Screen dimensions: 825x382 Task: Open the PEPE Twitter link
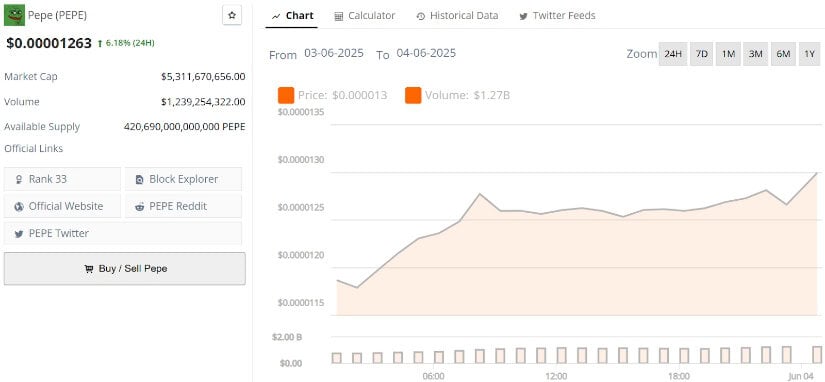[x=123, y=233]
